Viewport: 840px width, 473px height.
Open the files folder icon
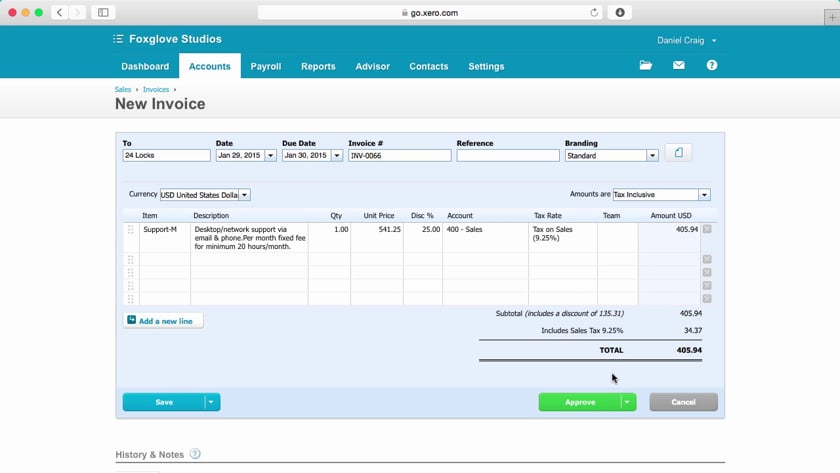tap(646, 65)
